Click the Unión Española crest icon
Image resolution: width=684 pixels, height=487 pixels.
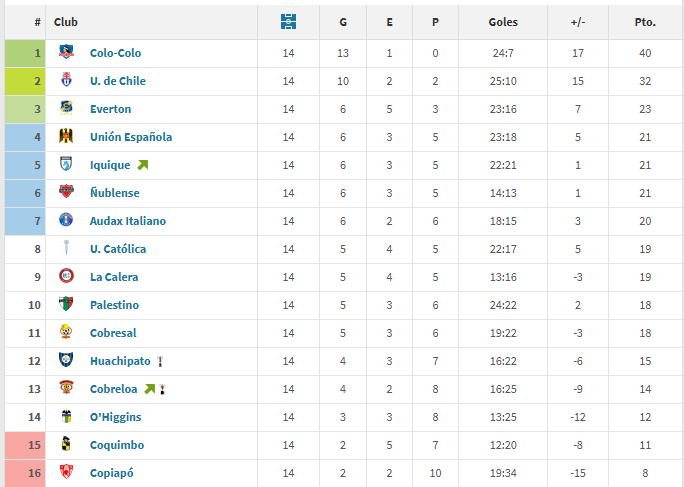click(x=66, y=136)
